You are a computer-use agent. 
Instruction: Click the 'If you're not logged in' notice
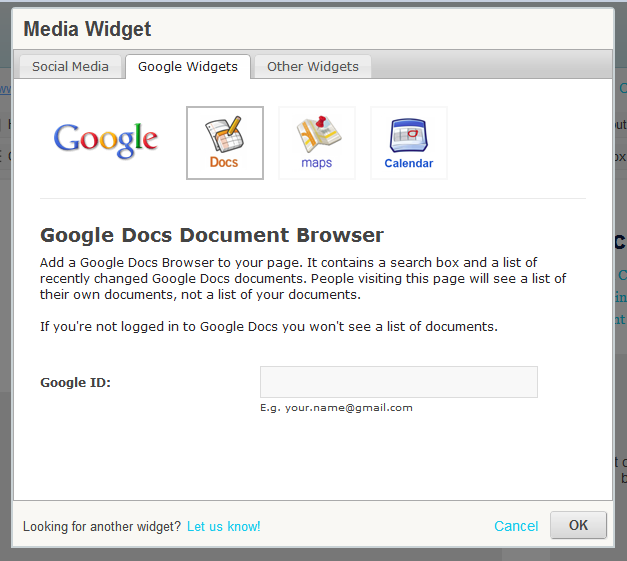click(269, 327)
